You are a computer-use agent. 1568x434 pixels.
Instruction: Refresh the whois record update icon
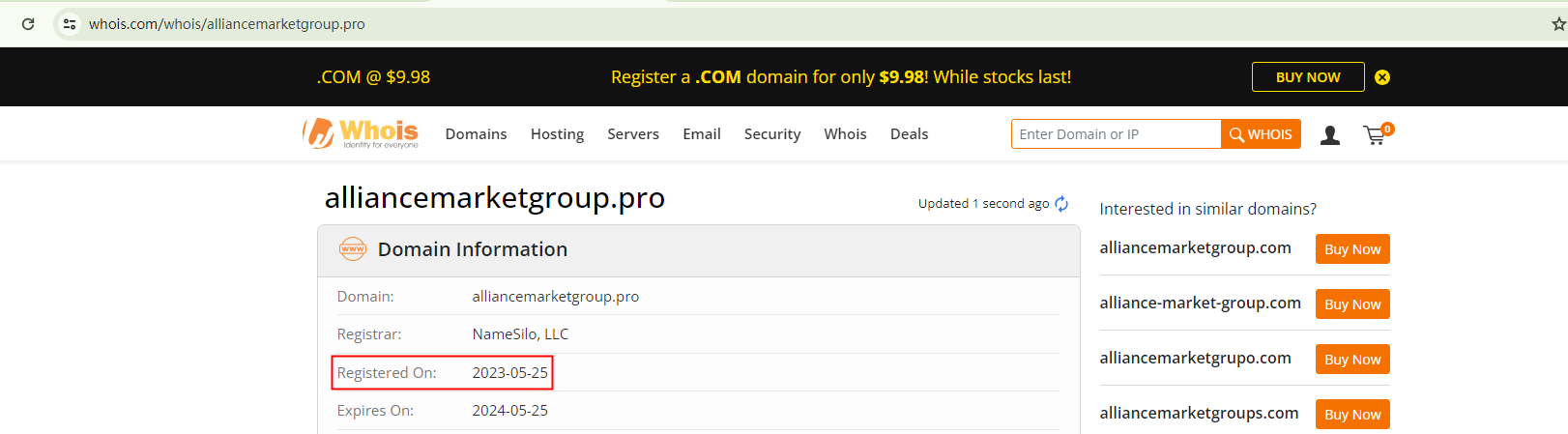point(1061,203)
